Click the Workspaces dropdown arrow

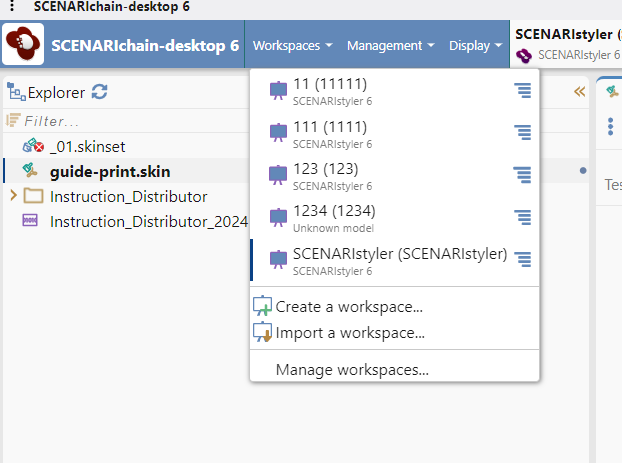329,46
